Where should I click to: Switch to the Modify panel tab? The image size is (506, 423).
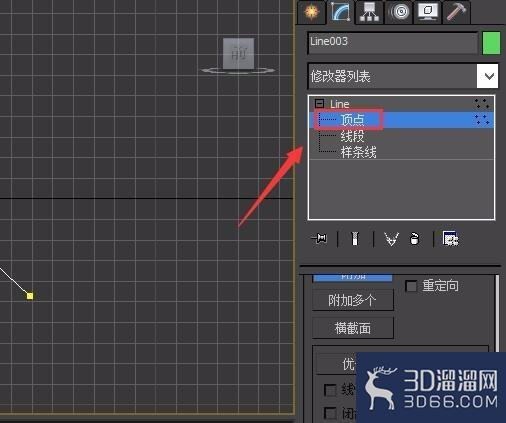(x=340, y=12)
